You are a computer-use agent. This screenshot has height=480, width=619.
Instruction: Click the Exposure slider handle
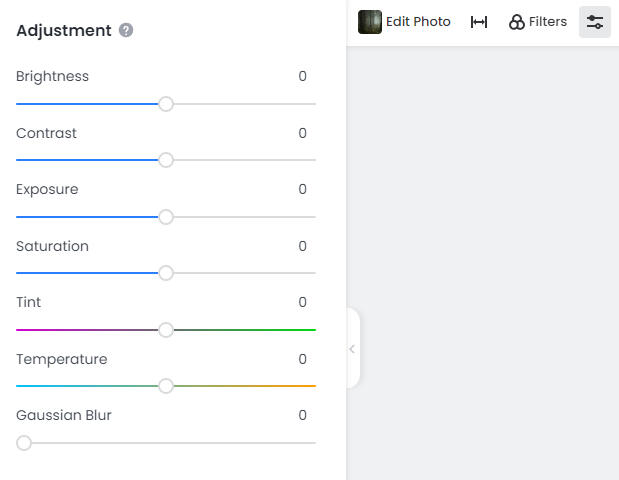[x=166, y=217]
